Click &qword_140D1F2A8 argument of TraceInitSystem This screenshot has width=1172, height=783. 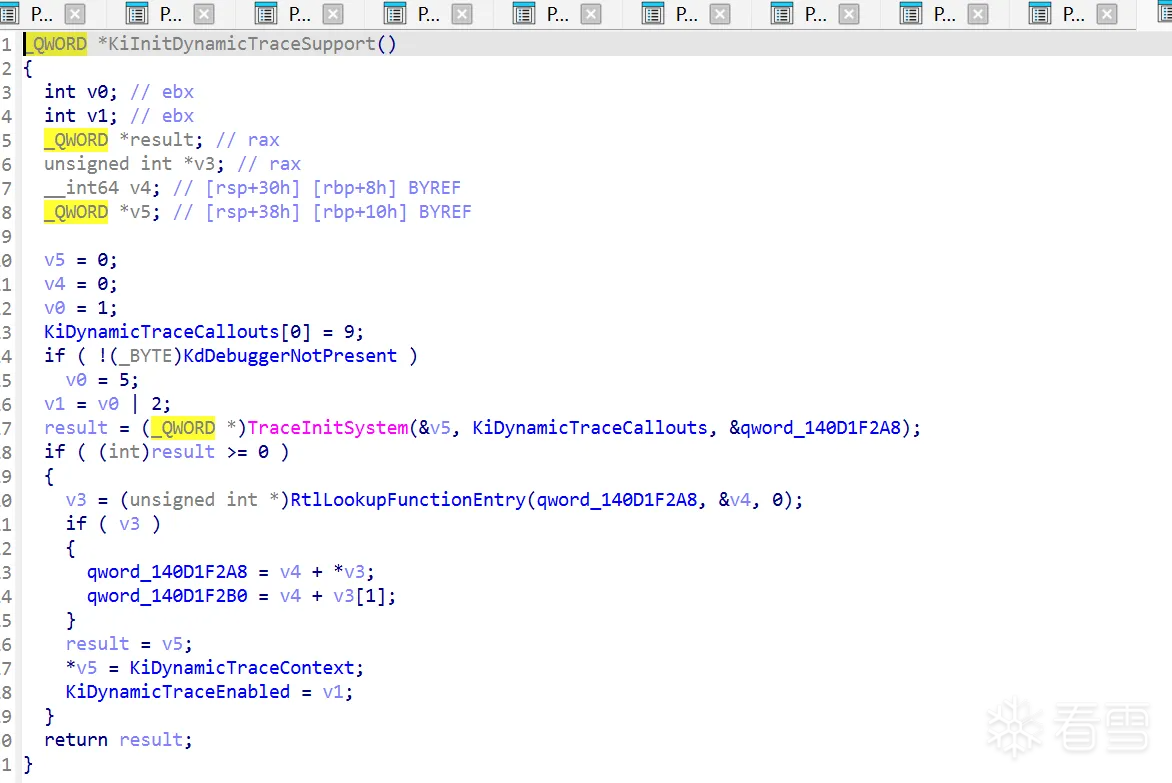point(815,427)
